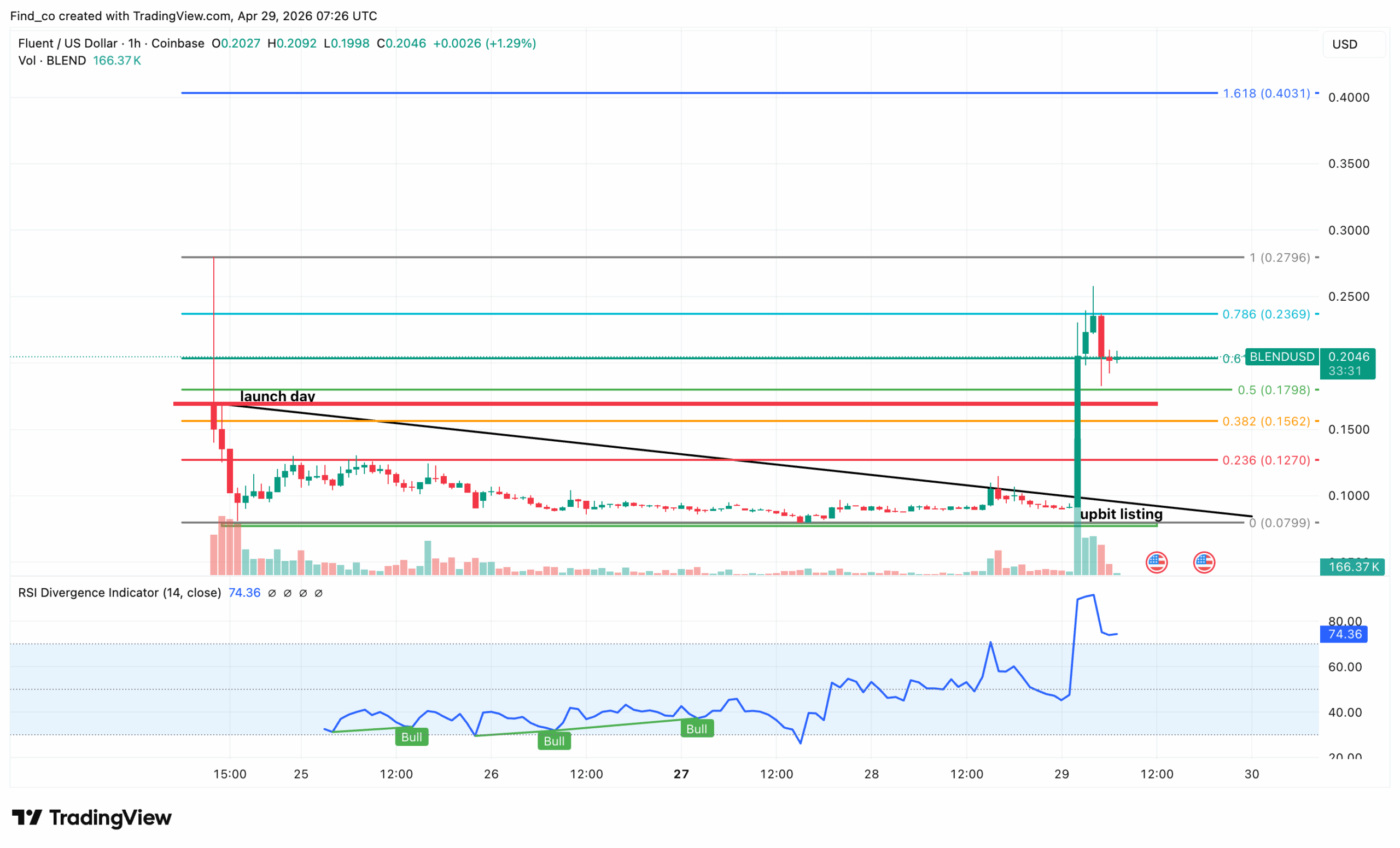Click the 0.3000 price axis label
Screen dimensions: 1400x848
click(x=1348, y=231)
